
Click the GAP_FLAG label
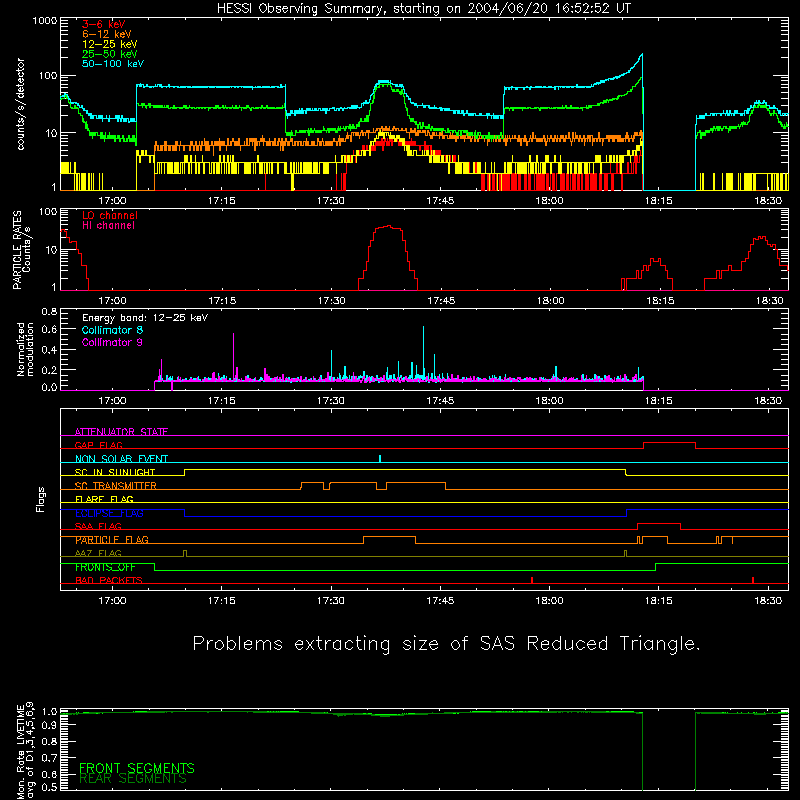[x=98, y=445]
